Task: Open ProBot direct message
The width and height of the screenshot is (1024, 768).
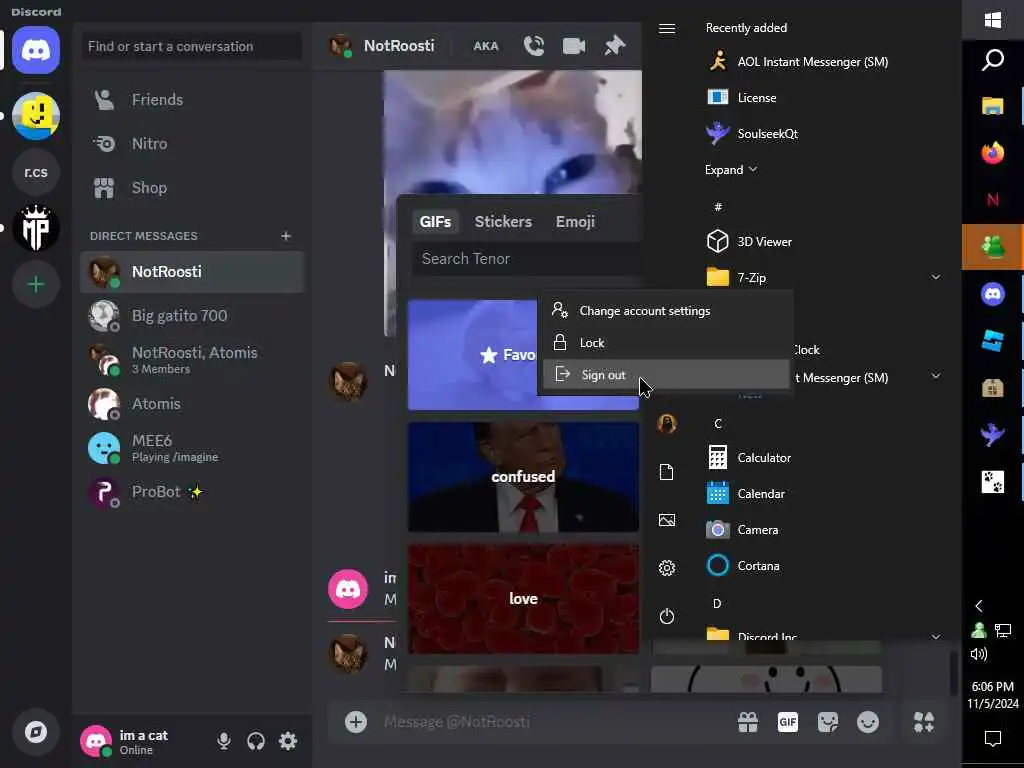Action: [x=192, y=492]
